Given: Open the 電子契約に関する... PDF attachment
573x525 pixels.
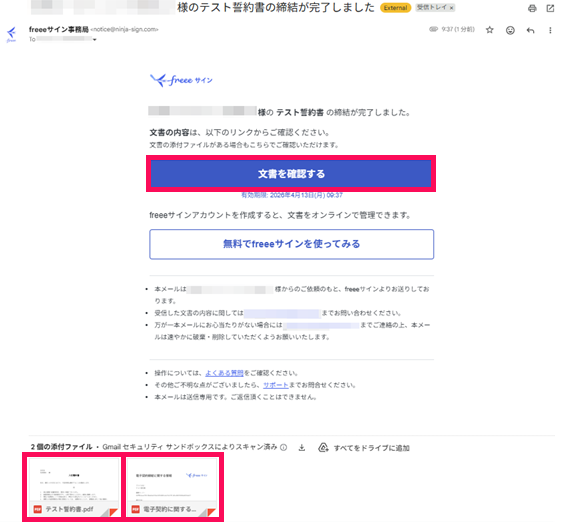Looking at the screenshot, I should 172,487.
